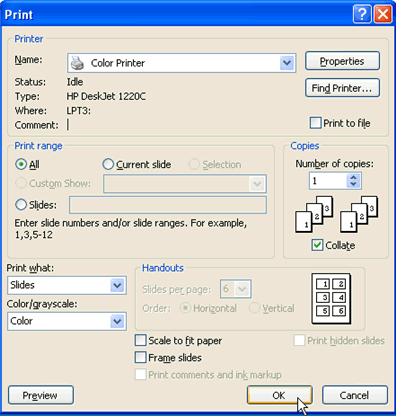
Task: Click Find Printer... button
Action: 342,88
